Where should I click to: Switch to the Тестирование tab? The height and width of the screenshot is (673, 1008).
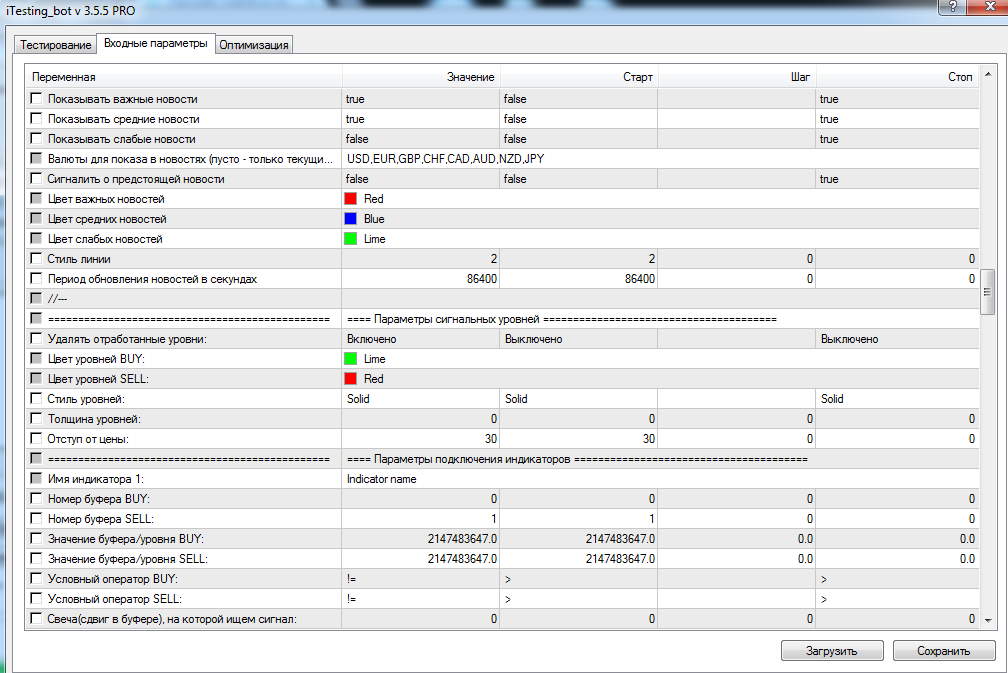click(55, 45)
